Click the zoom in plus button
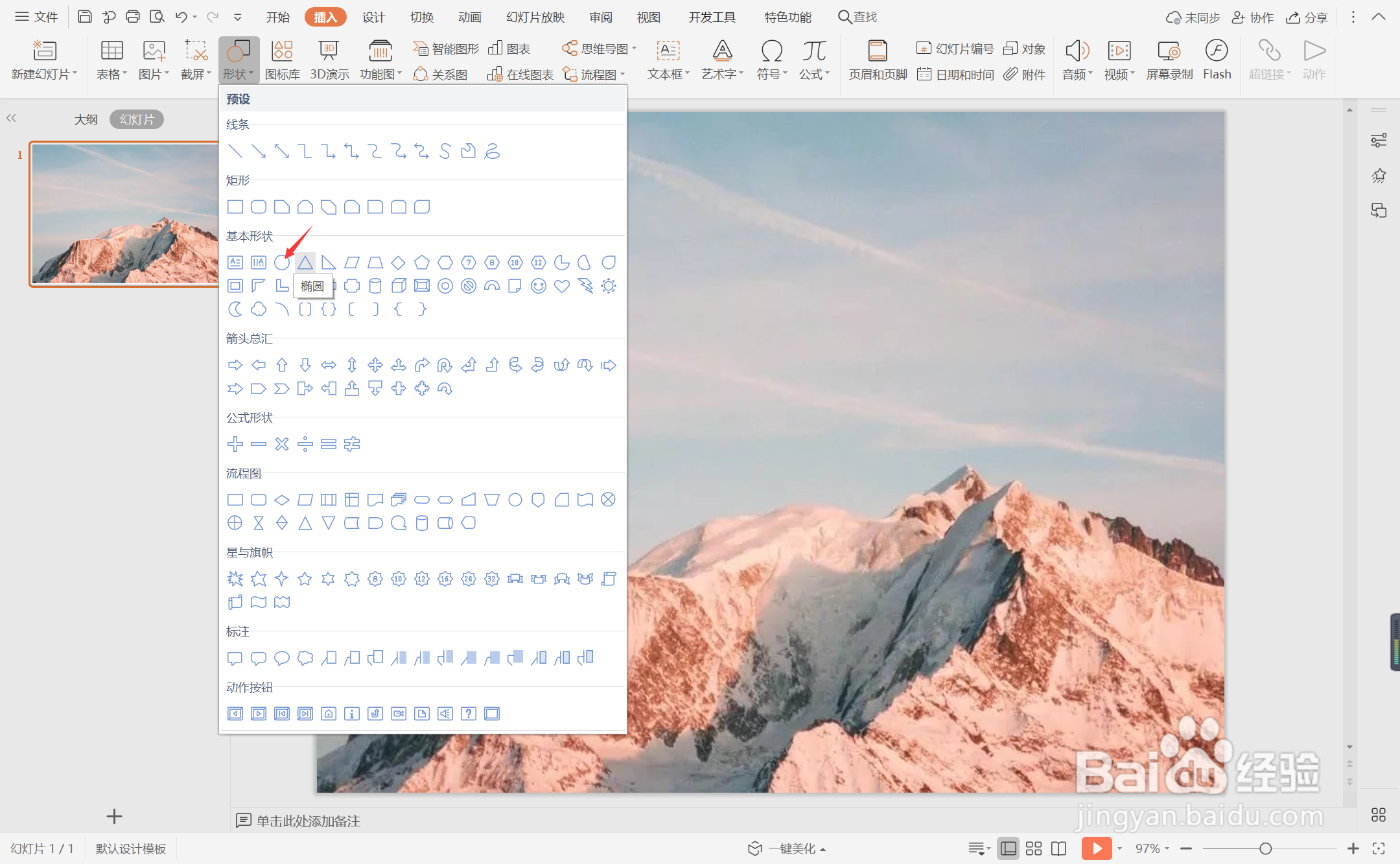 point(1353,848)
